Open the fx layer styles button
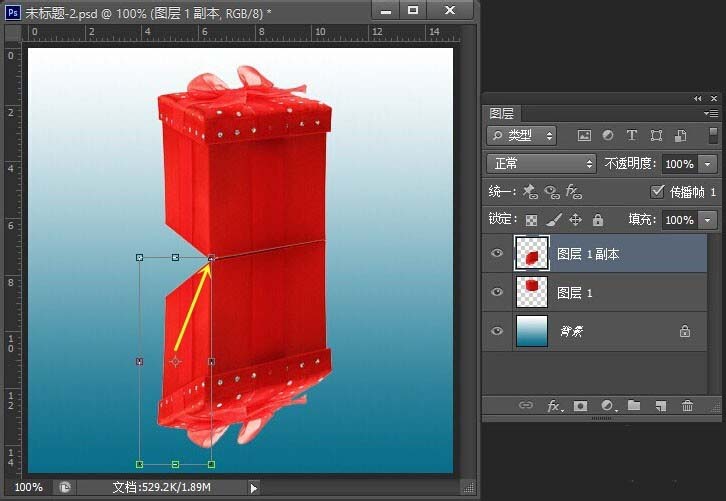The width and height of the screenshot is (726, 501). click(x=553, y=406)
